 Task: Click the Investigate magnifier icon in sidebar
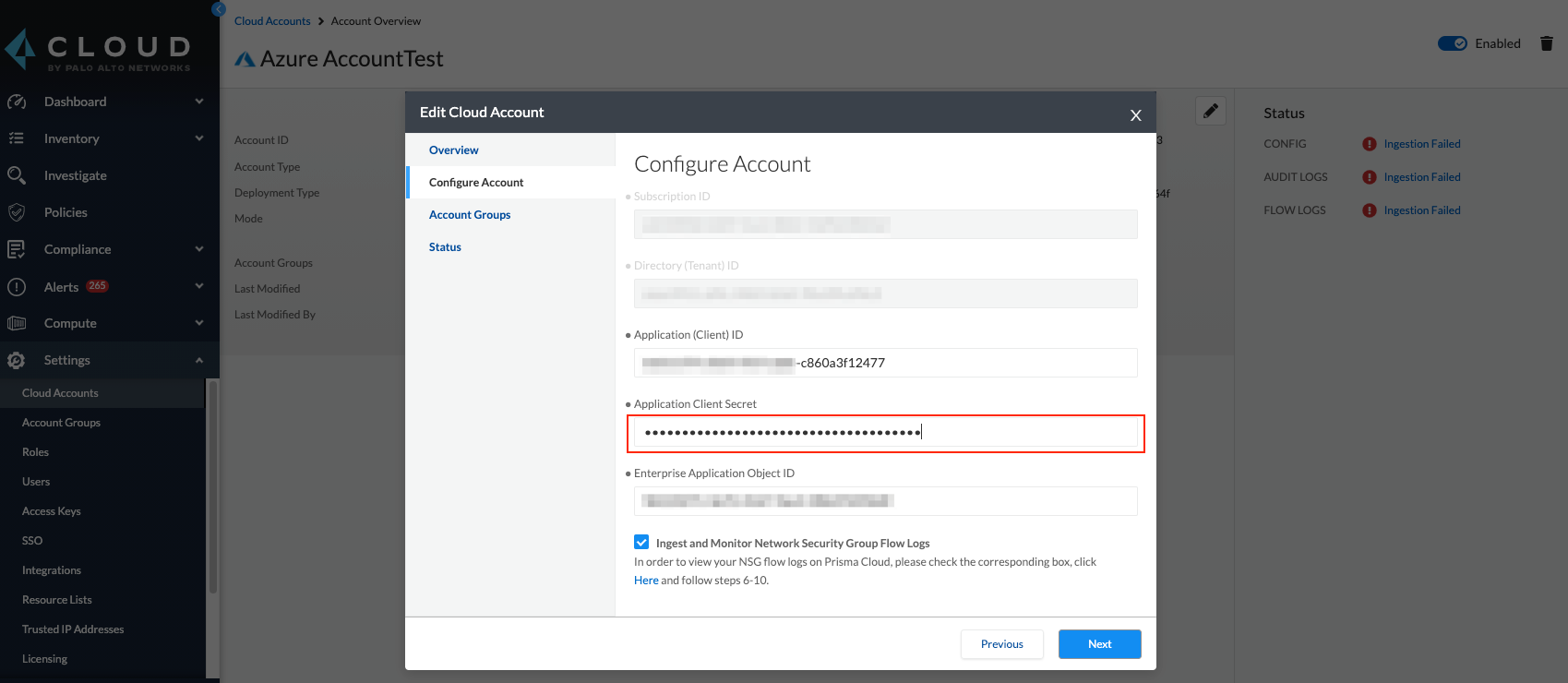[17, 175]
